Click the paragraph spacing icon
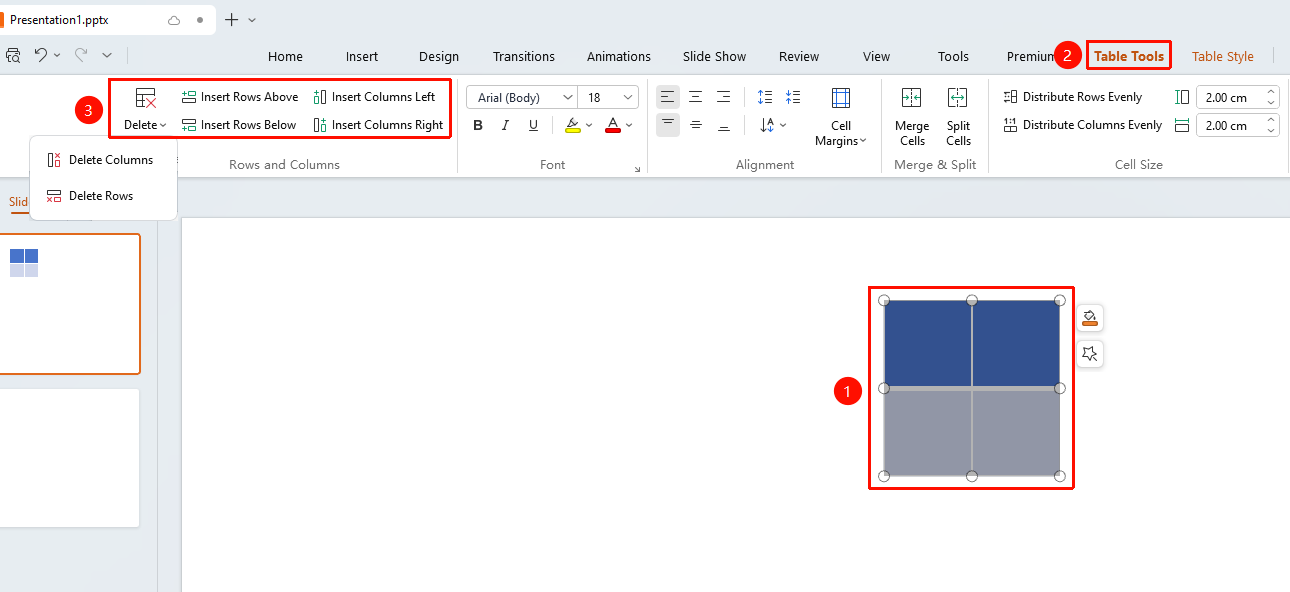Screen dimensions: 1290x592 tap(793, 97)
